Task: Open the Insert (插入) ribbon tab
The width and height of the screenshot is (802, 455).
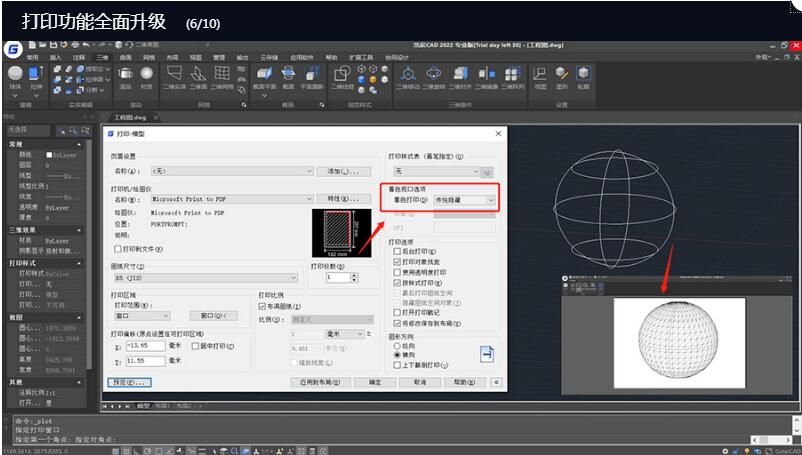Action: point(56,57)
